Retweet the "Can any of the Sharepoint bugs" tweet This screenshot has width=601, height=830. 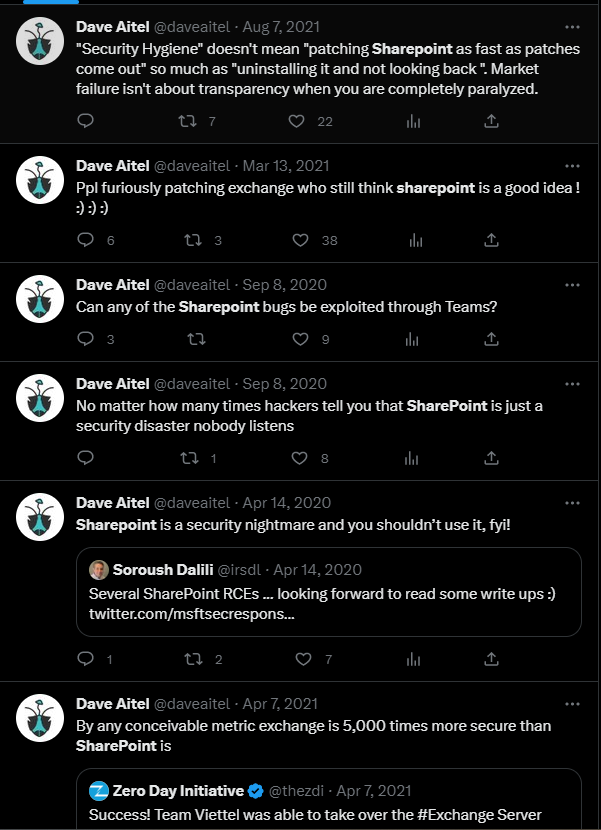197,339
